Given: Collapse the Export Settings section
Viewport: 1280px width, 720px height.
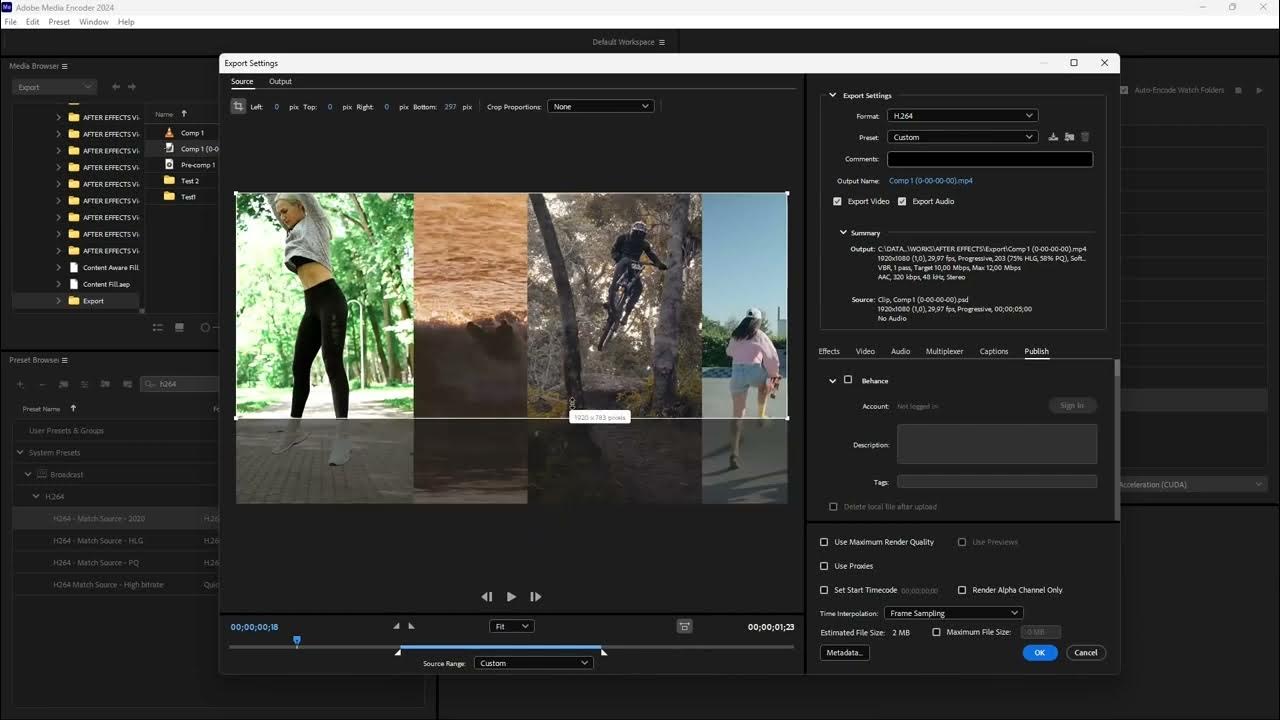Looking at the screenshot, I should 832,95.
